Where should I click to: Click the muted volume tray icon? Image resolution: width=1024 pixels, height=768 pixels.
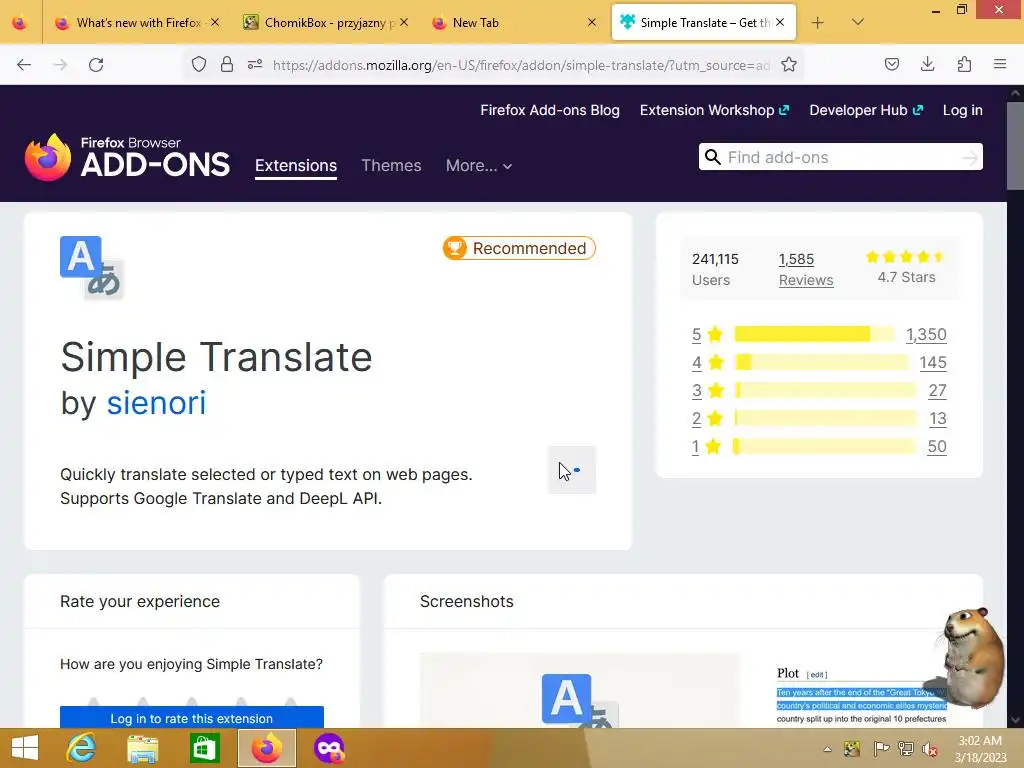click(930, 749)
